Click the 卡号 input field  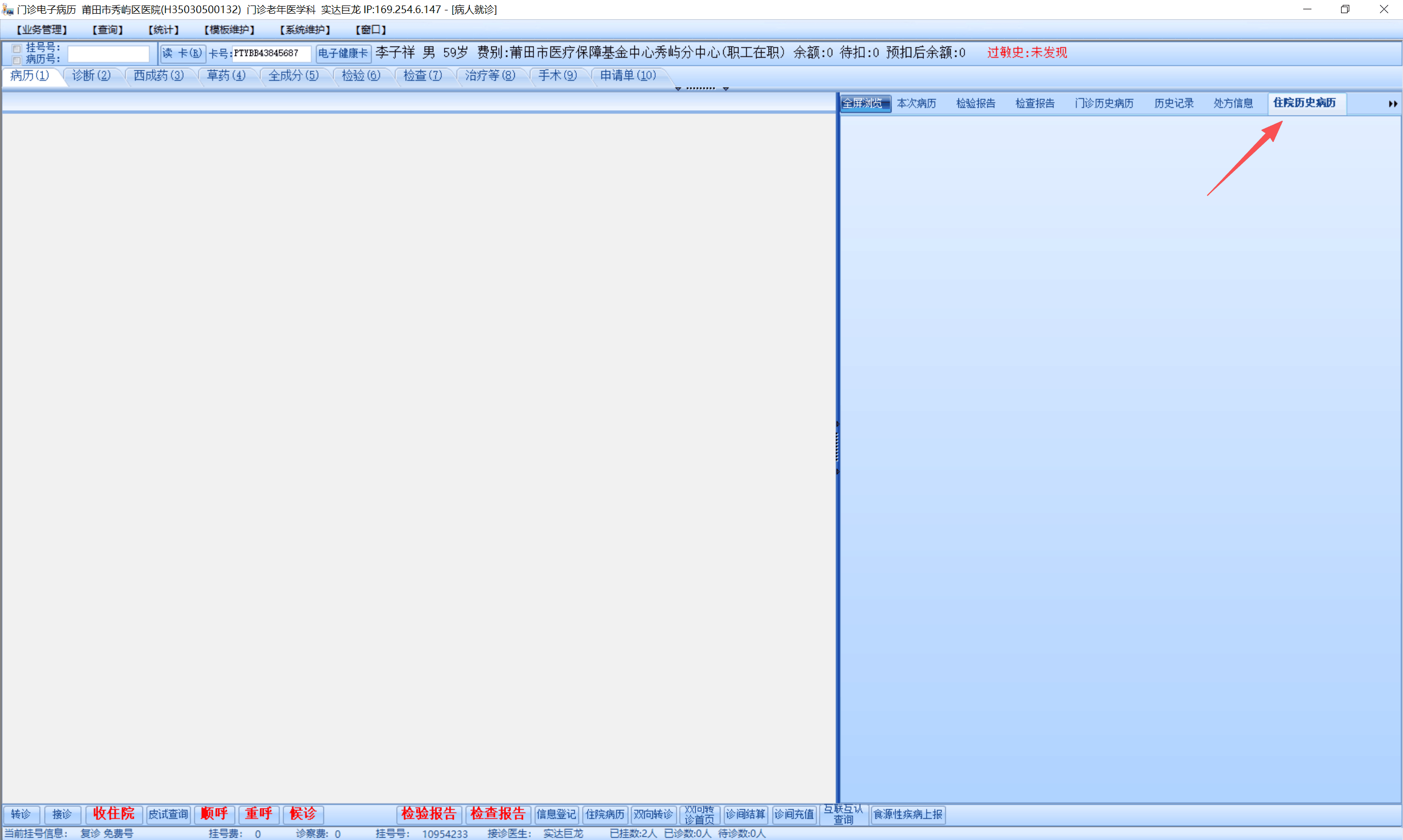pos(271,53)
